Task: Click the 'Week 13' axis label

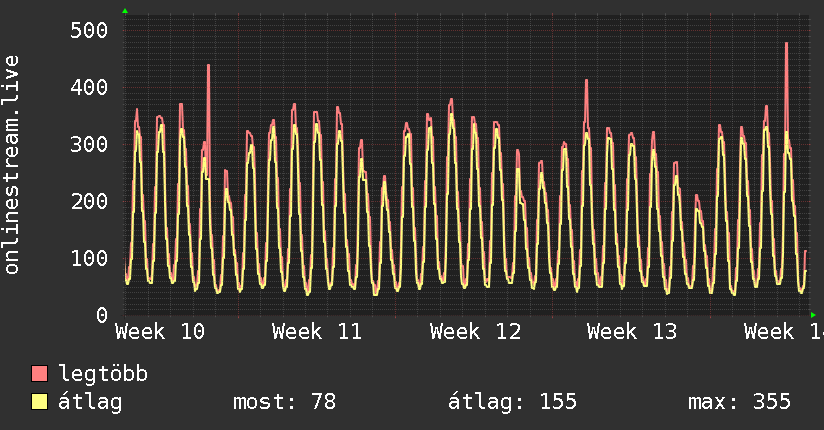Action: (632, 332)
